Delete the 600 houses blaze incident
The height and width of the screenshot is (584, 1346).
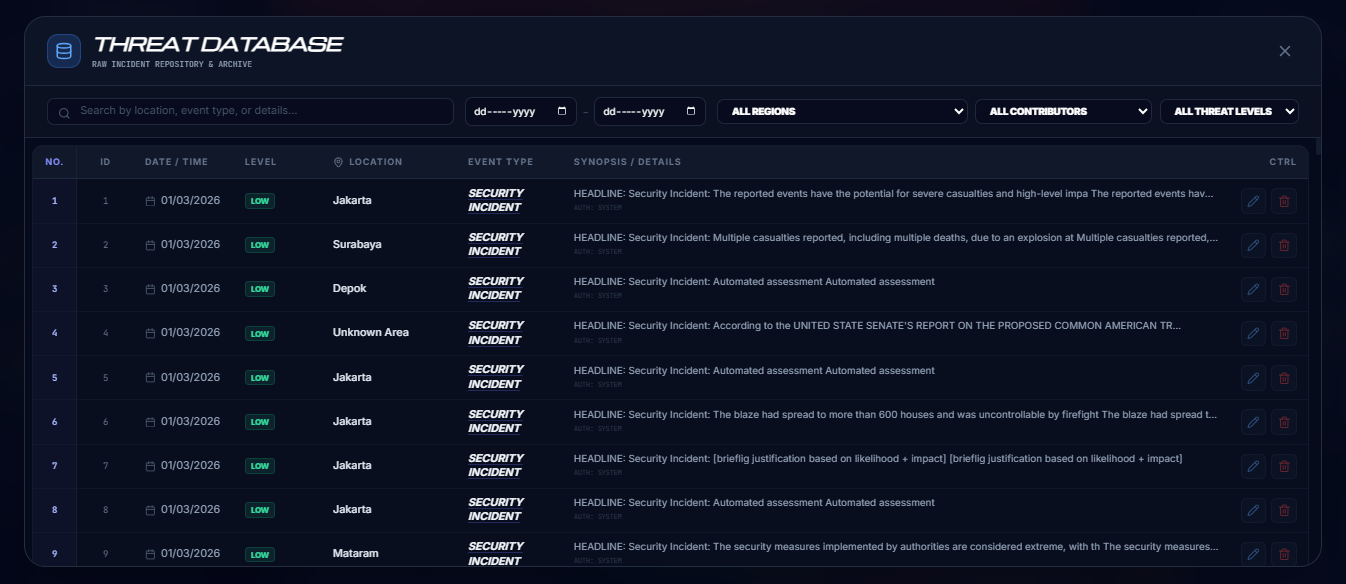click(x=1284, y=422)
